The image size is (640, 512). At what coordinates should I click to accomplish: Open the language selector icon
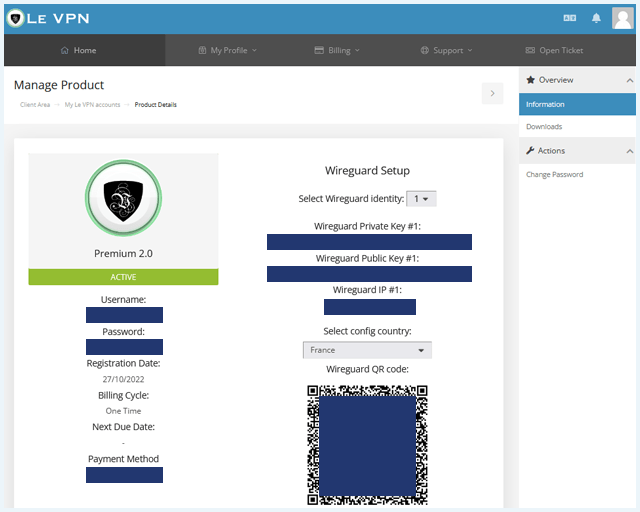[x=570, y=18]
